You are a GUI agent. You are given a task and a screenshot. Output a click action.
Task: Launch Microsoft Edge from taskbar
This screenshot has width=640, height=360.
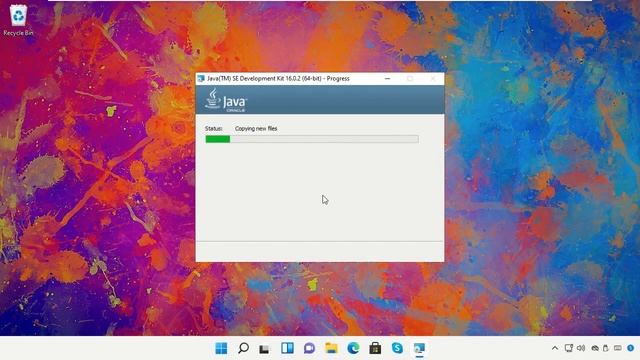(x=353, y=348)
